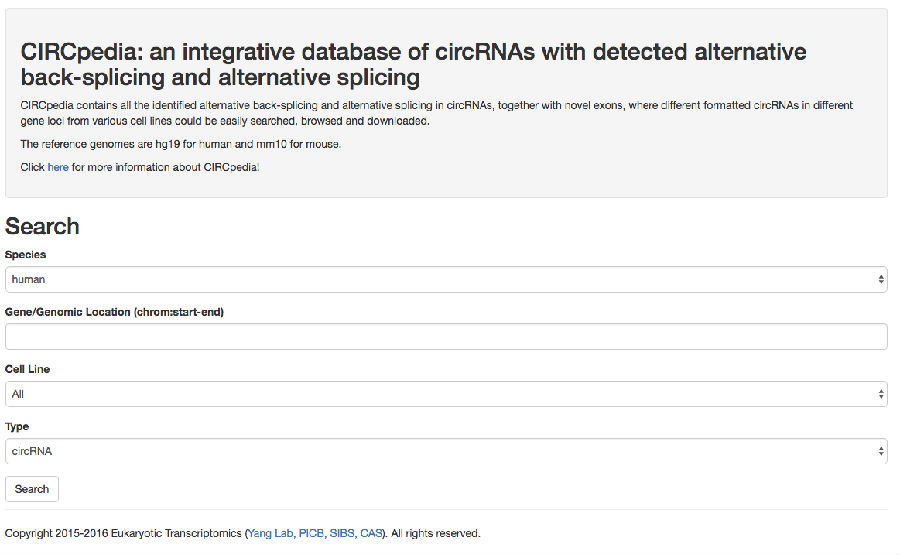This screenshot has width=900, height=556.
Task: Open the Species dropdown showing human
Action: 446,279
